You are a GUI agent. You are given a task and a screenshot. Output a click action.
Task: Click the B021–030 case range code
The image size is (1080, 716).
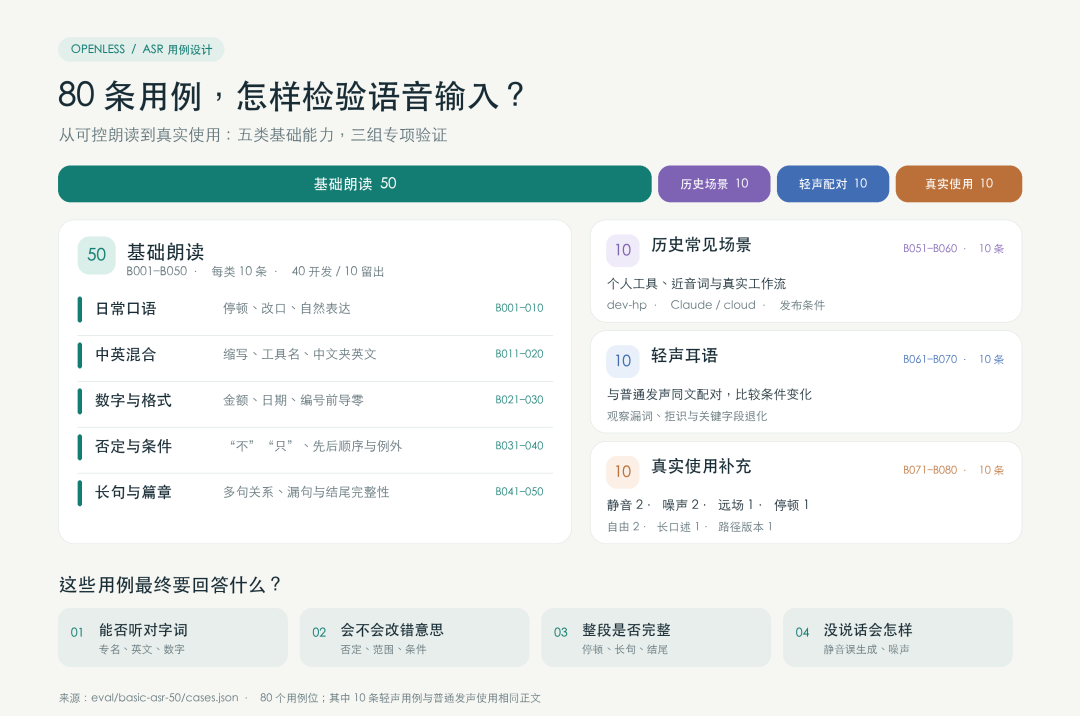519,400
